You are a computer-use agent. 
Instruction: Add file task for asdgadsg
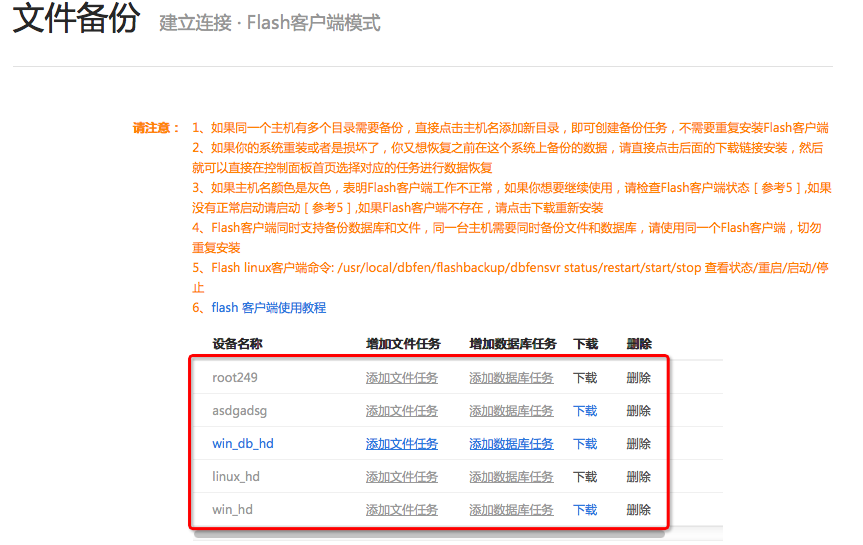pos(401,411)
